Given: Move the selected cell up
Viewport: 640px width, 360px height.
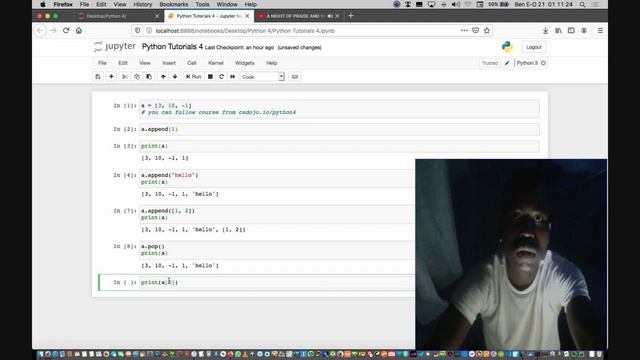Looking at the screenshot, I should pos(163,77).
